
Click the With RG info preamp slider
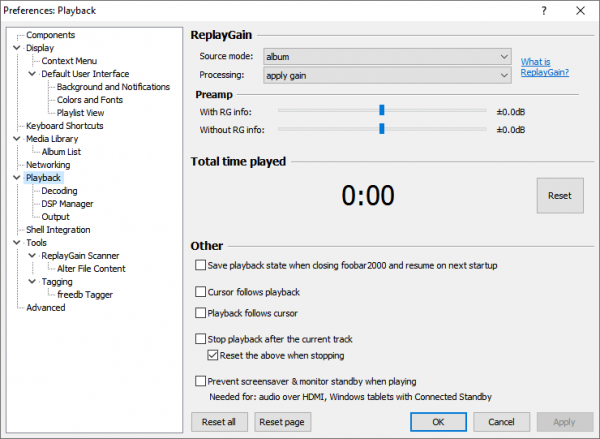[382, 111]
